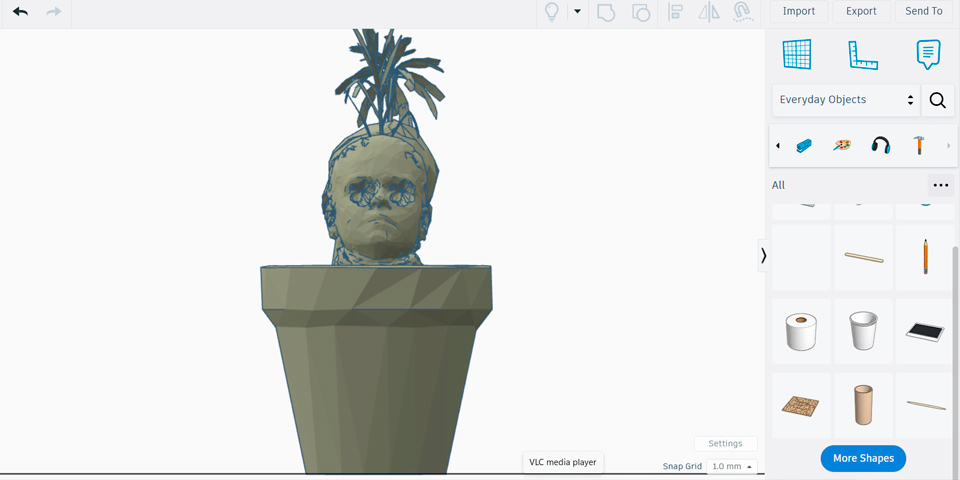Select the Align tool icon
Image resolution: width=960 pixels, height=480 pixels.
(x=676, y=12)
